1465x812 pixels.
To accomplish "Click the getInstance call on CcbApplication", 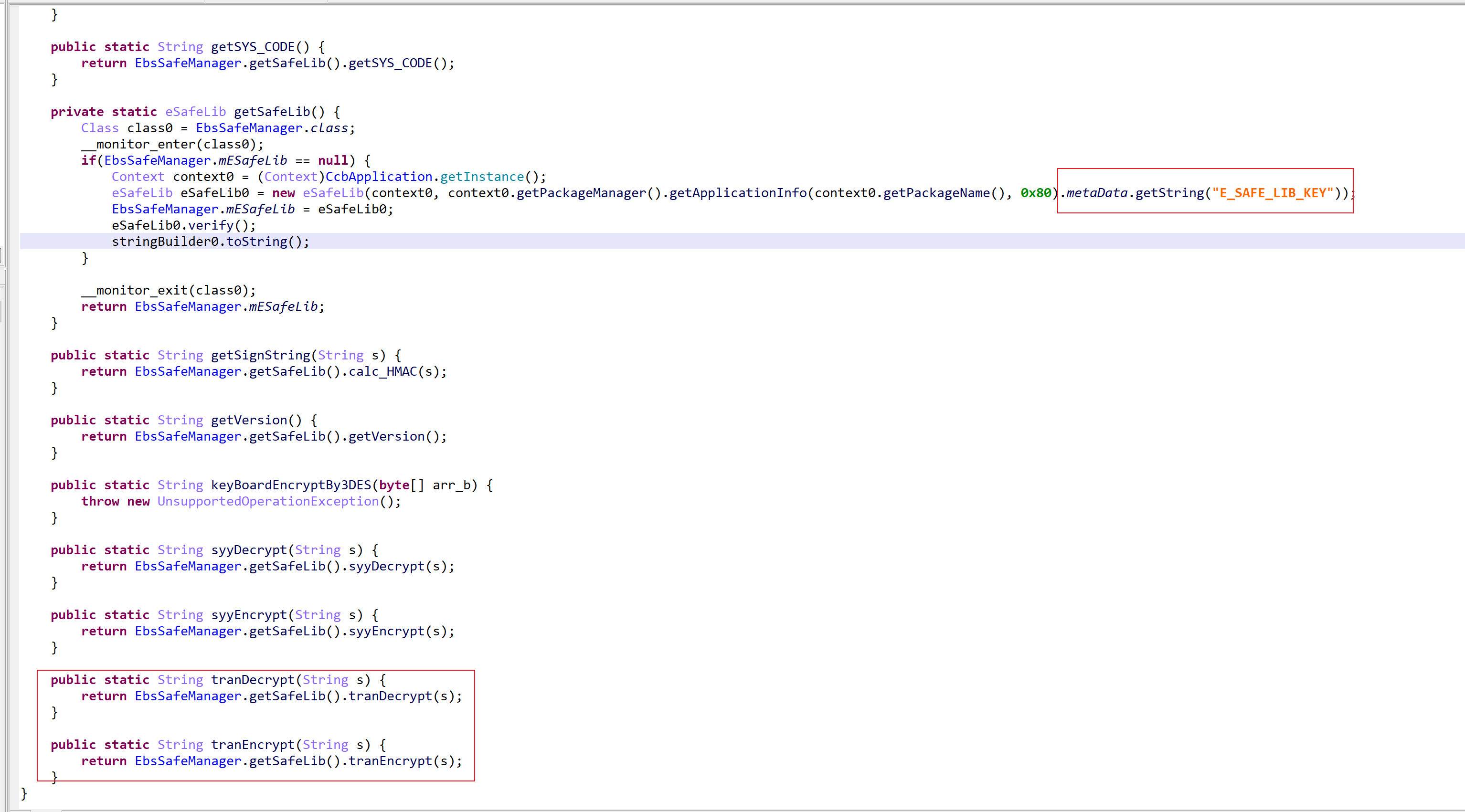I will pyautogui.click(x=482, y=177).
